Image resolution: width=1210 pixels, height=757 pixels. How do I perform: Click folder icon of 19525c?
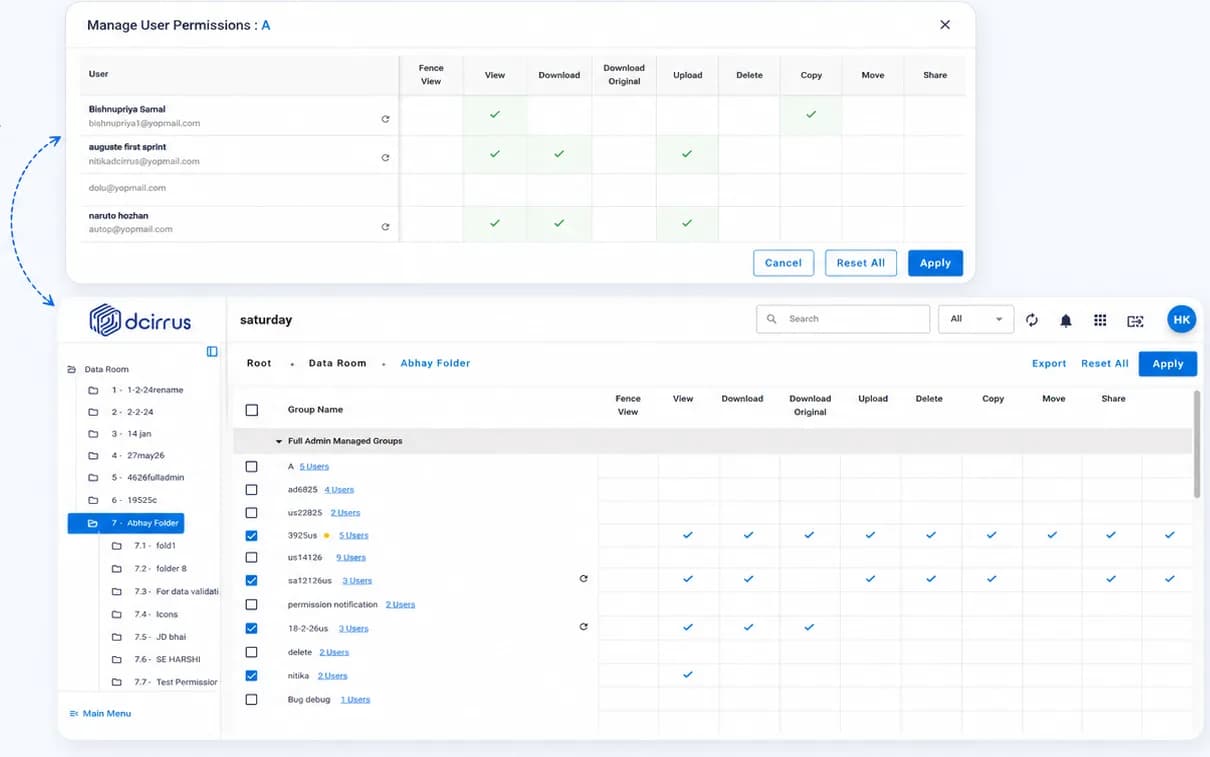point(93,500)
